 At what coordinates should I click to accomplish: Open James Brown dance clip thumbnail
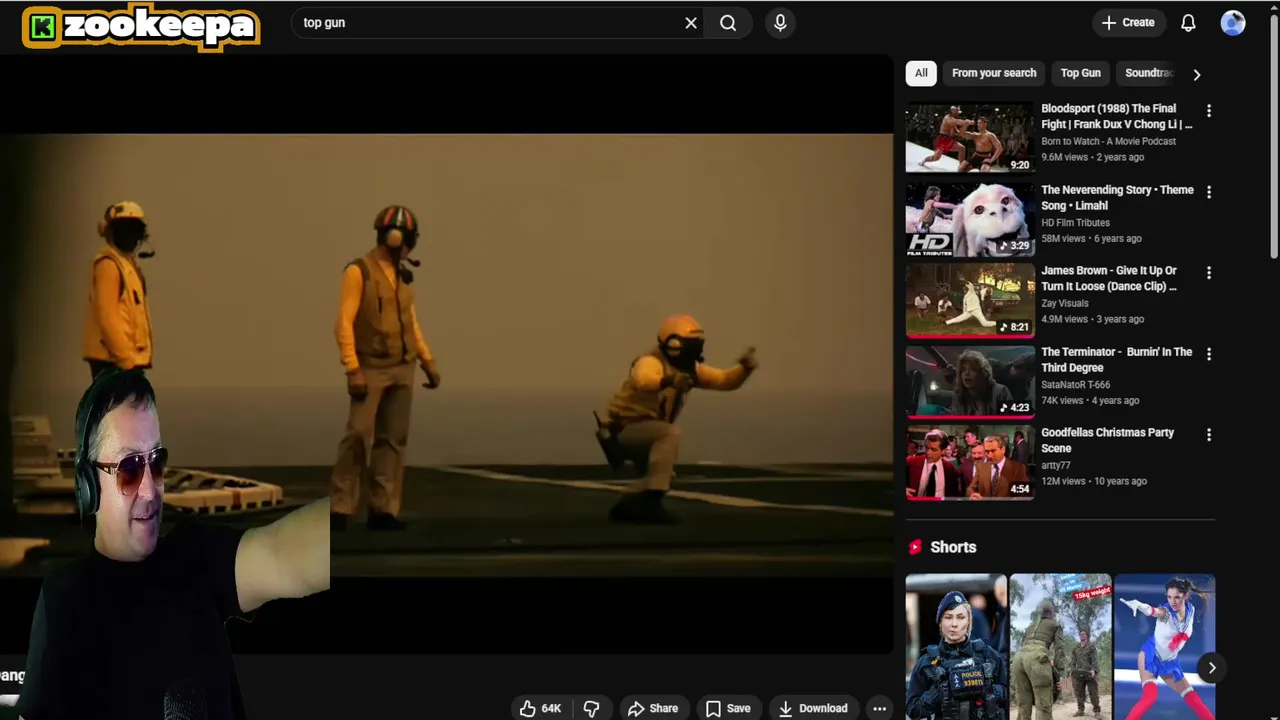pyautogui.click(x=970, y=300)
